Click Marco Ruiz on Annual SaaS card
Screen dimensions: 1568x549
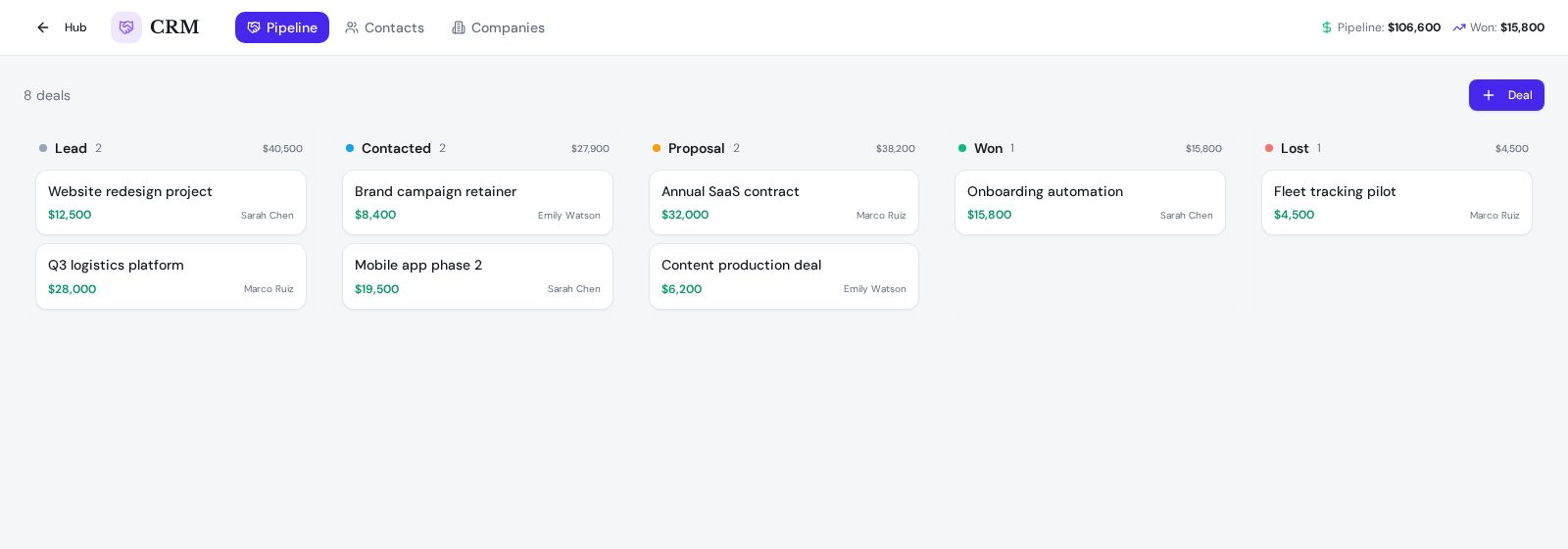[881, 216]
